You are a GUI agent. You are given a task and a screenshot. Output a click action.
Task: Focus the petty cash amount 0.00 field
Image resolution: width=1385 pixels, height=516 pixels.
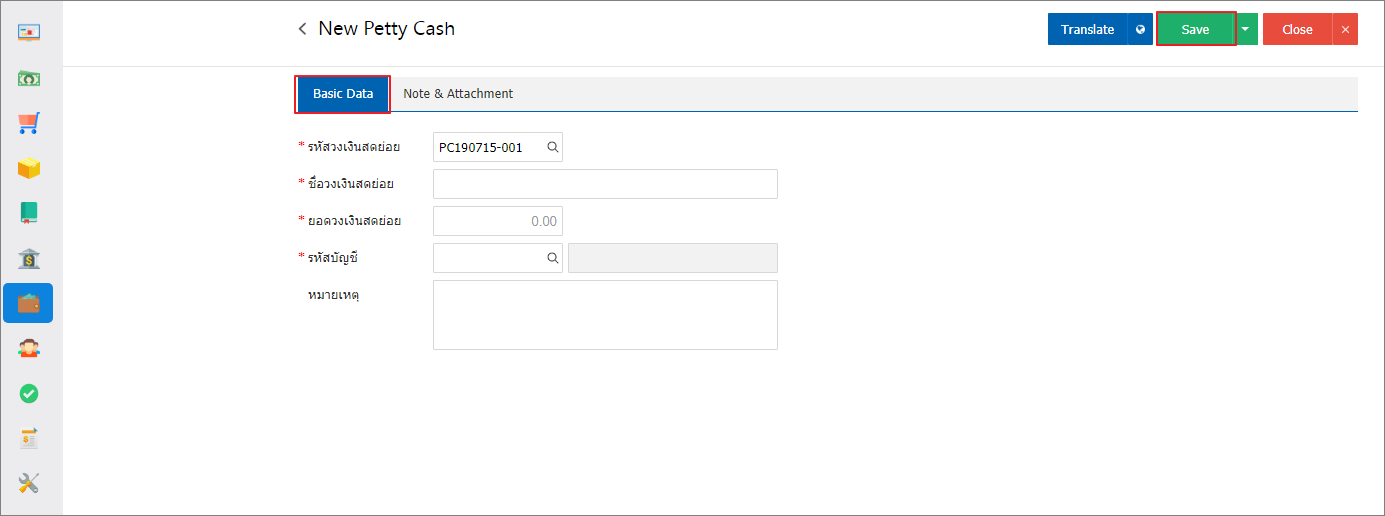pos(498,221)
